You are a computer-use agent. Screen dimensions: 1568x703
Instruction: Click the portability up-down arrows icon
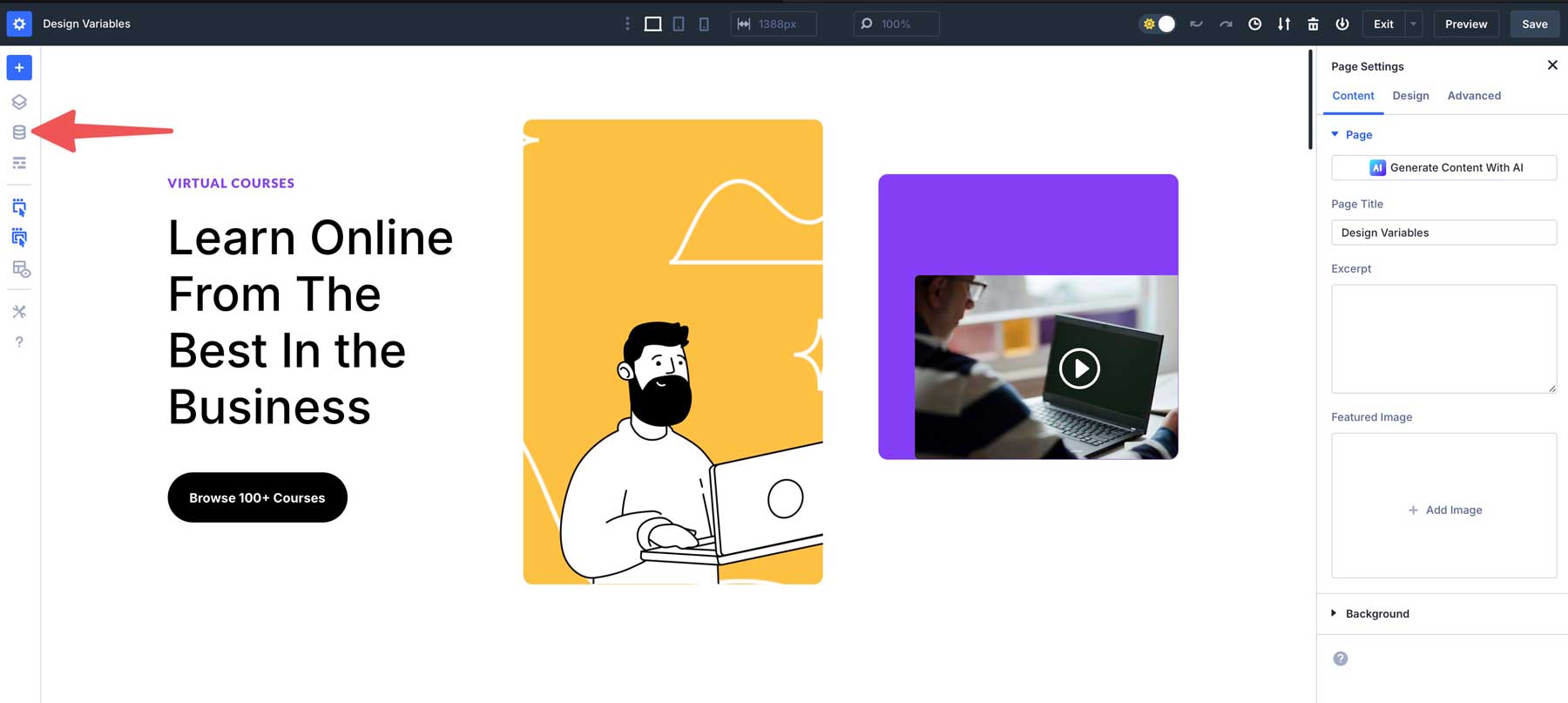coord(1284,24)
